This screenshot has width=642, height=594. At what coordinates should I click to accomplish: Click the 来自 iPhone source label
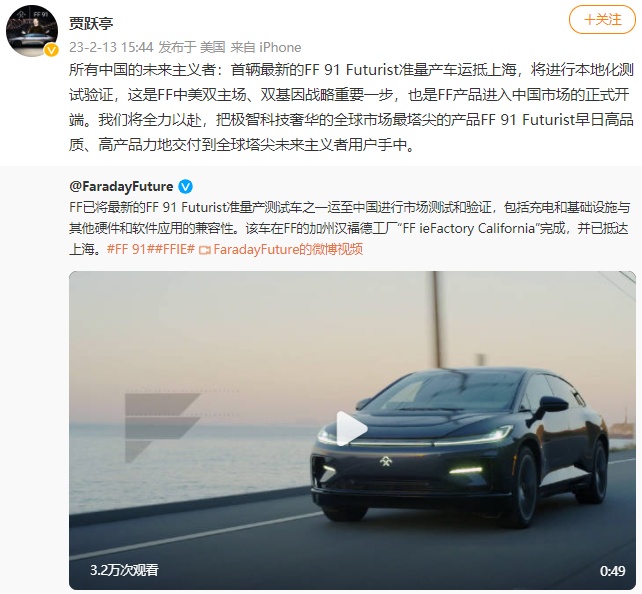[266, 47]
